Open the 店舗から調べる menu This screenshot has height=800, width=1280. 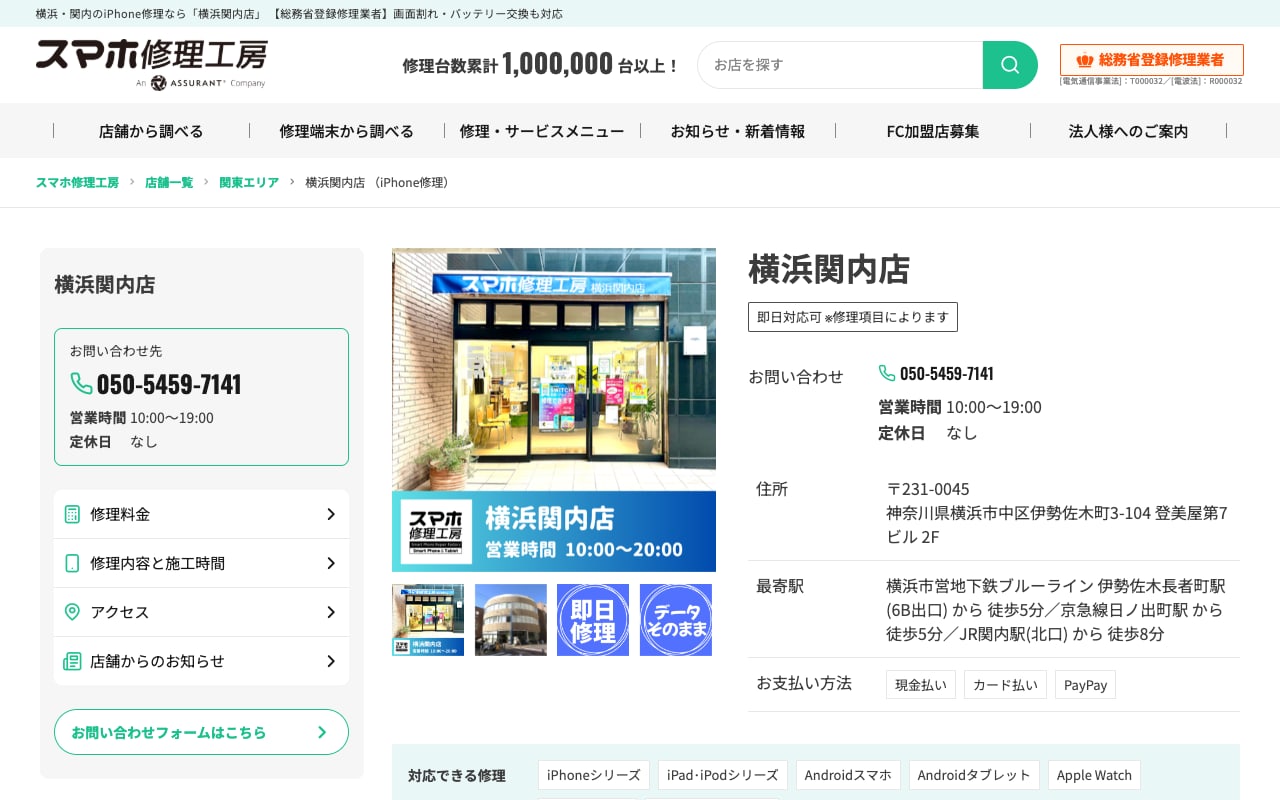[x=151, y=131]
